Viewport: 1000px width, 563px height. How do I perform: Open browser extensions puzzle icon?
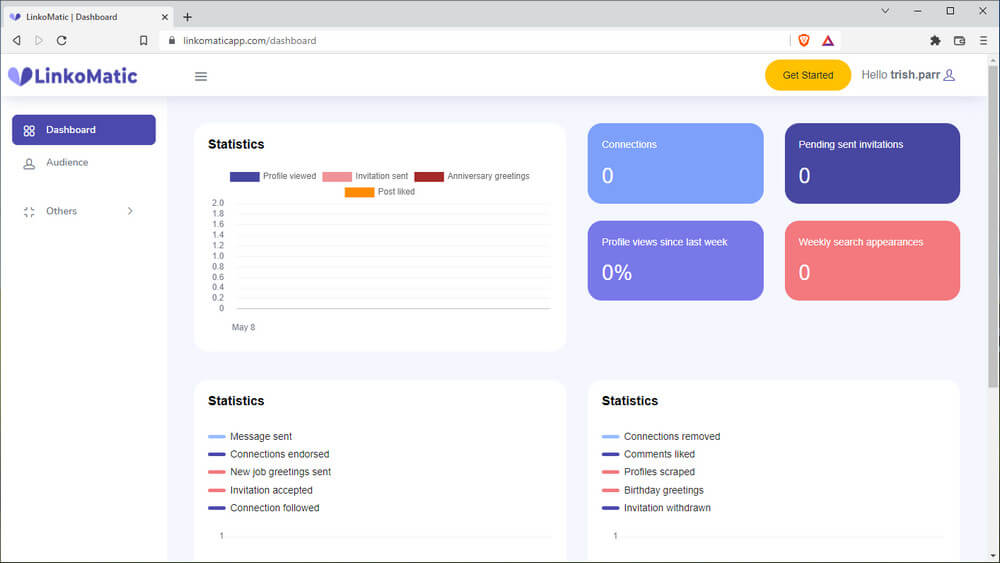point(935,41)
